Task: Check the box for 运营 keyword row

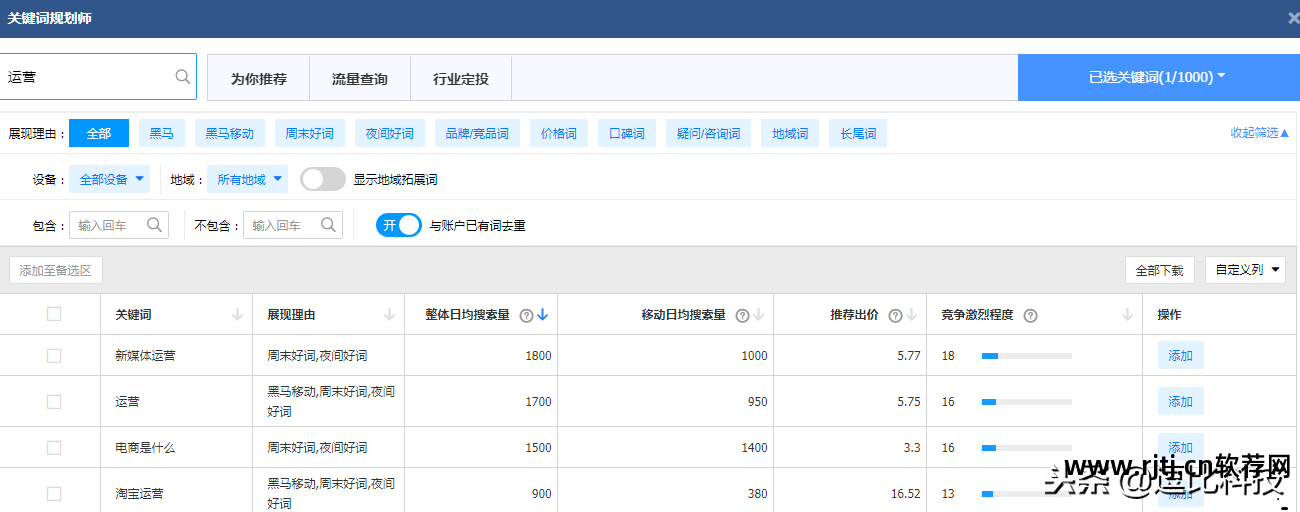Action: [x=54, y=401]
